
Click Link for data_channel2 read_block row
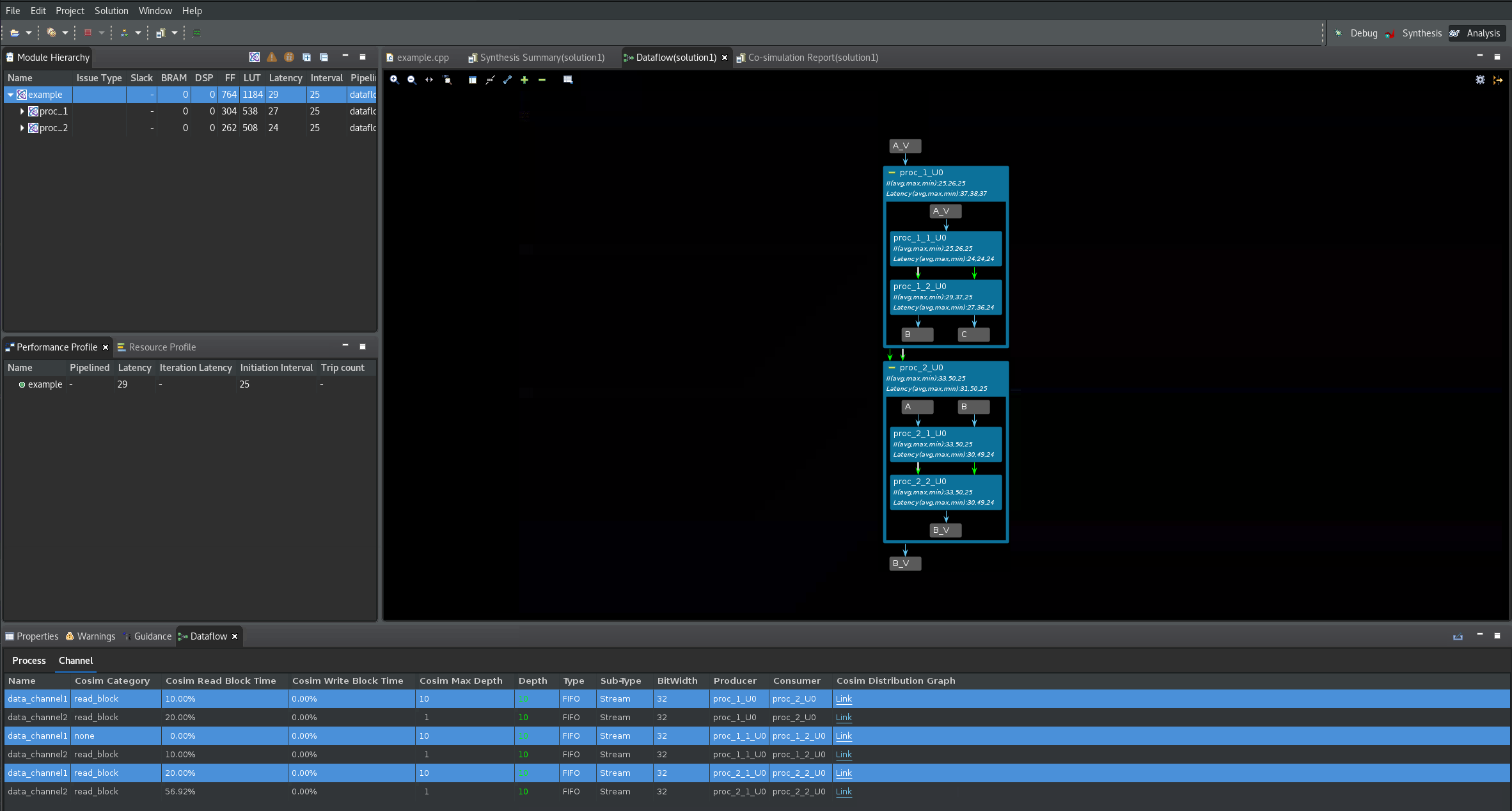click(843, 717)
